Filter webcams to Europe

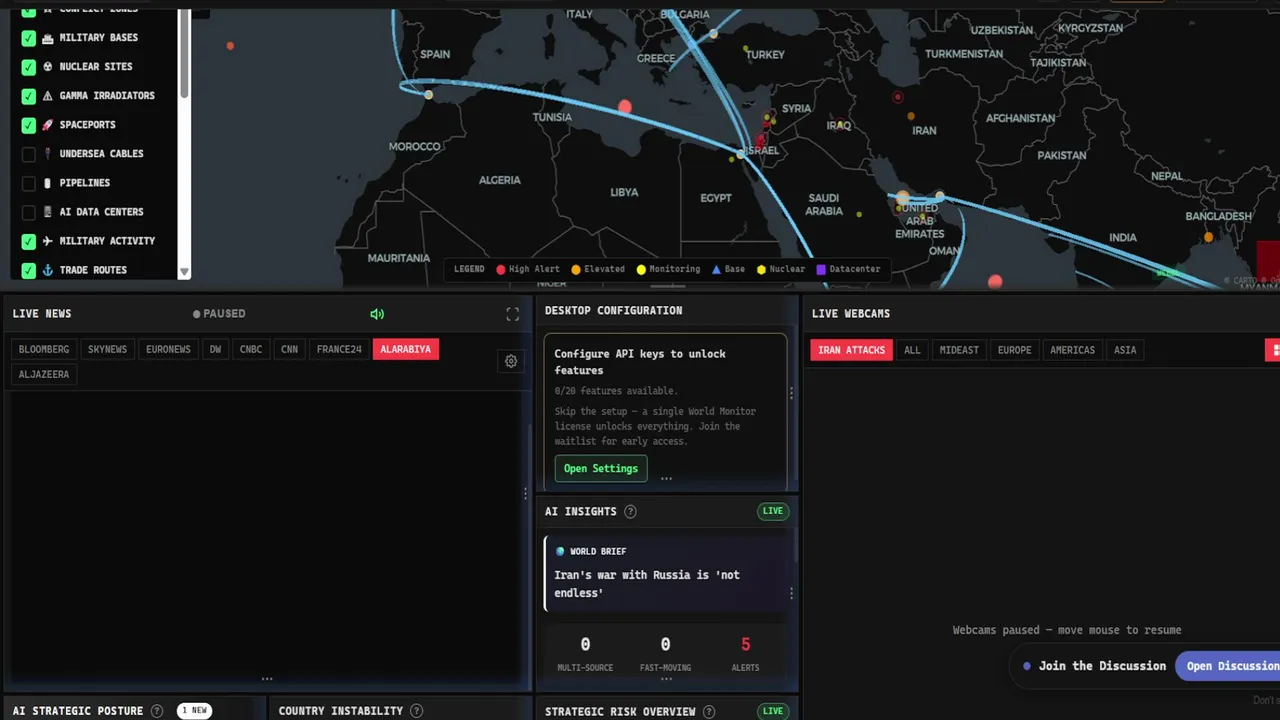coord(1014,350)
